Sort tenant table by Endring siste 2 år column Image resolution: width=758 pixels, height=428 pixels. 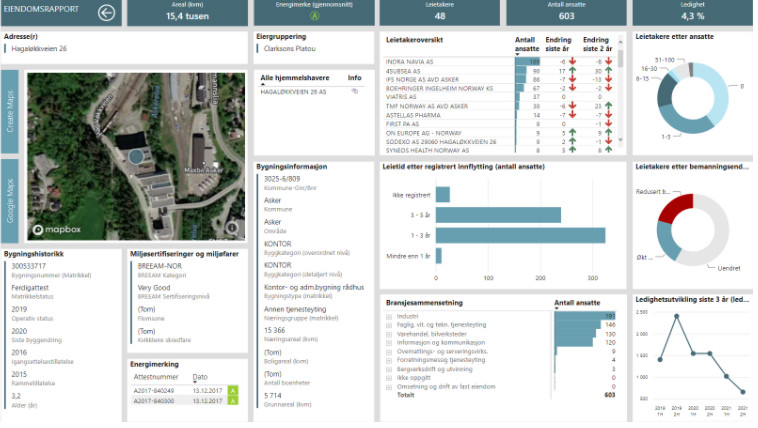click(598, 44)
